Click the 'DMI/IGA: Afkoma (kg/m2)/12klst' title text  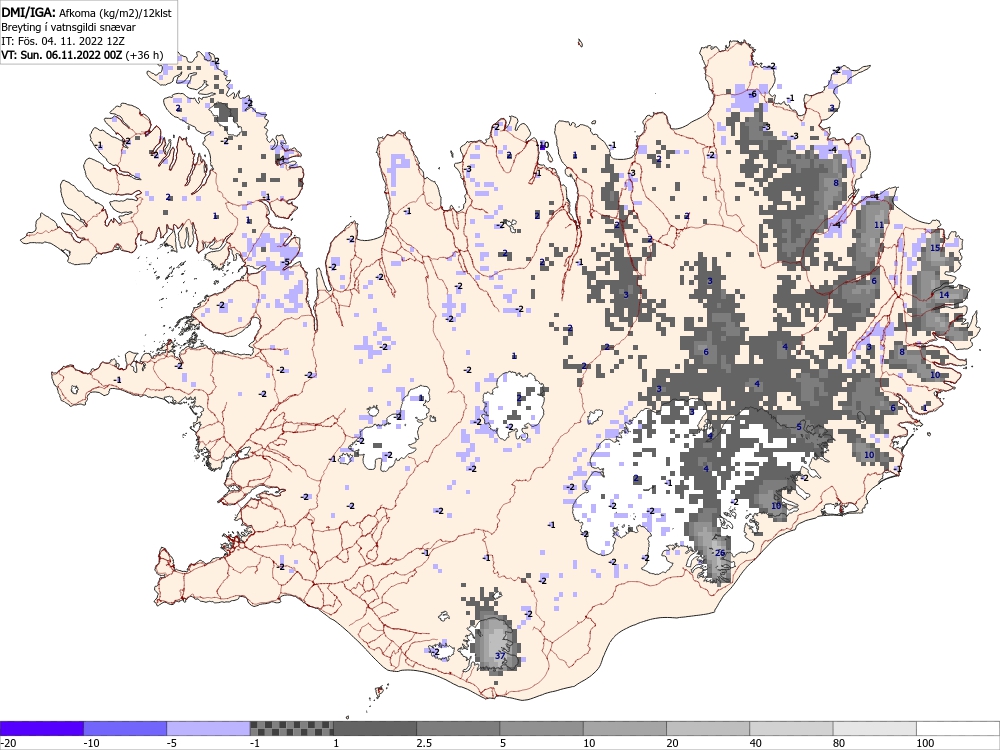click(86, 13)
